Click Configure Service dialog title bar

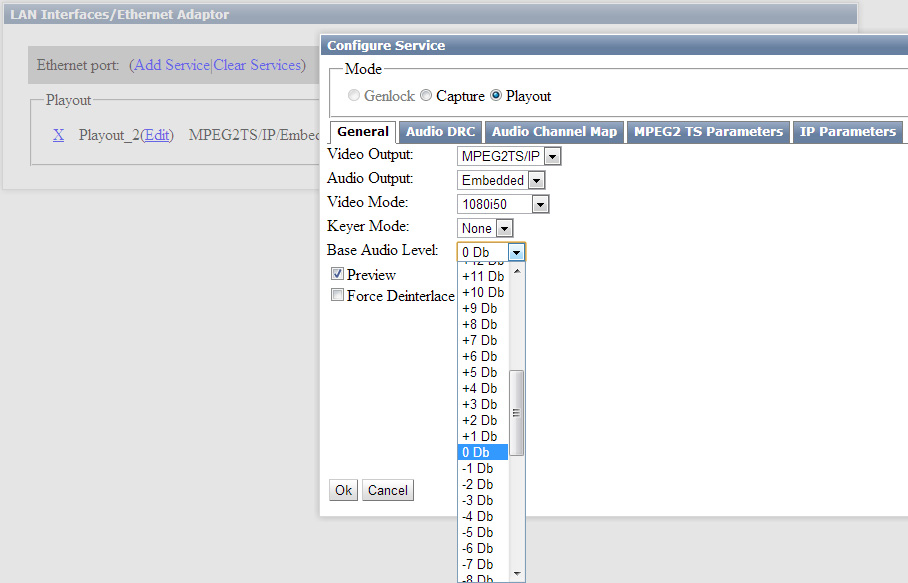tap(614, 45)
